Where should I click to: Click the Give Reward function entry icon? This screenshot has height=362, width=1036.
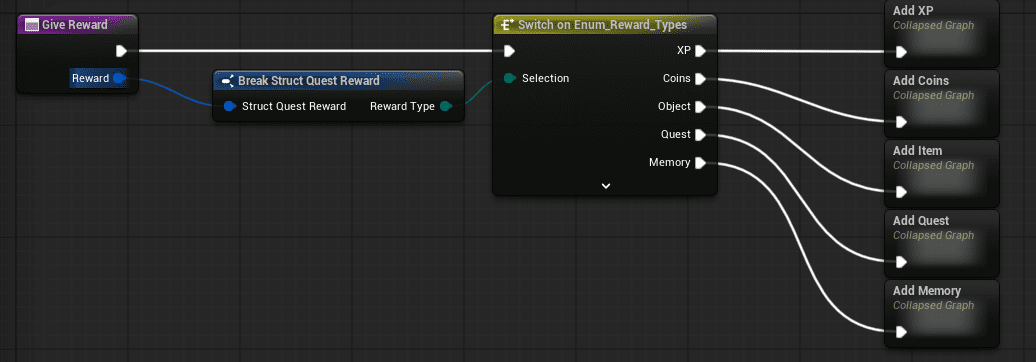[x=31, y=25]
